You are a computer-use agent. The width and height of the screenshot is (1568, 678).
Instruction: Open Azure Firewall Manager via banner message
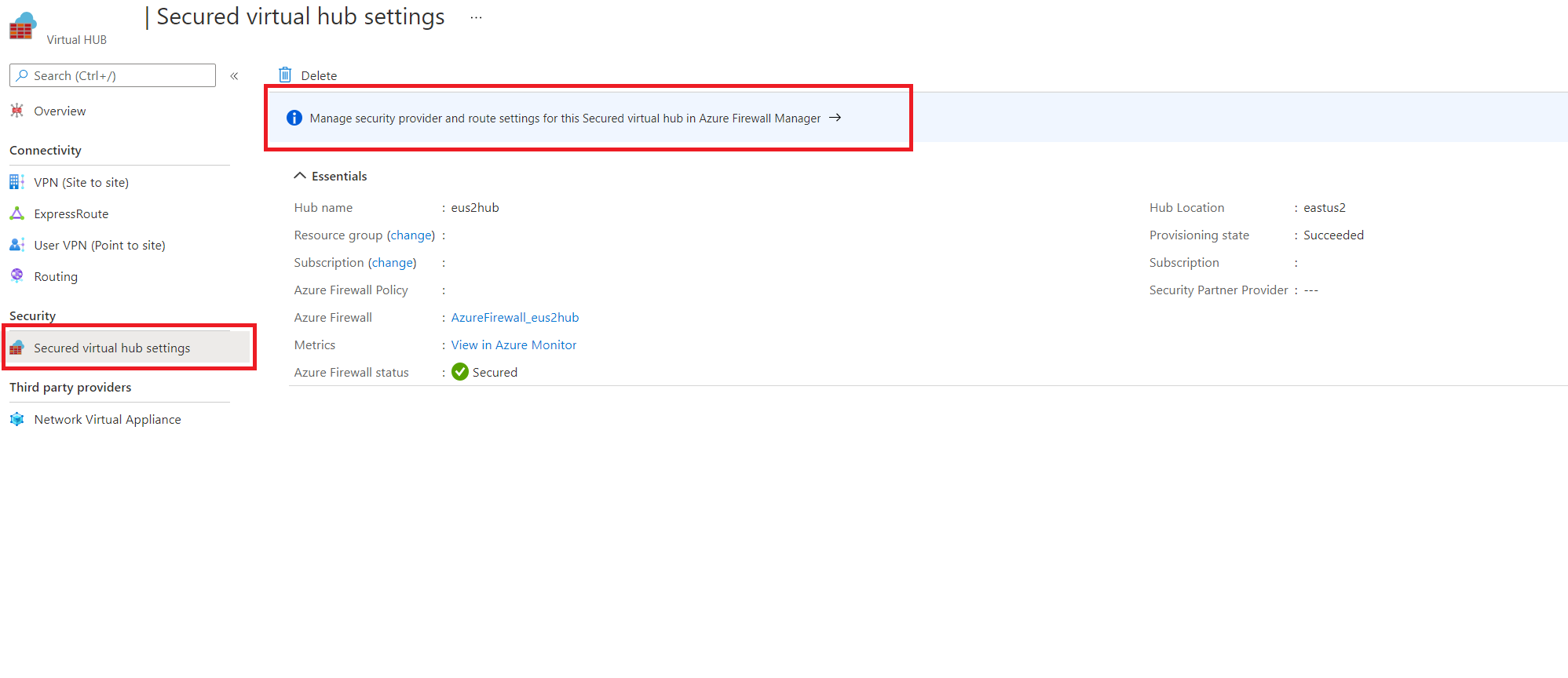click(565, 118)
